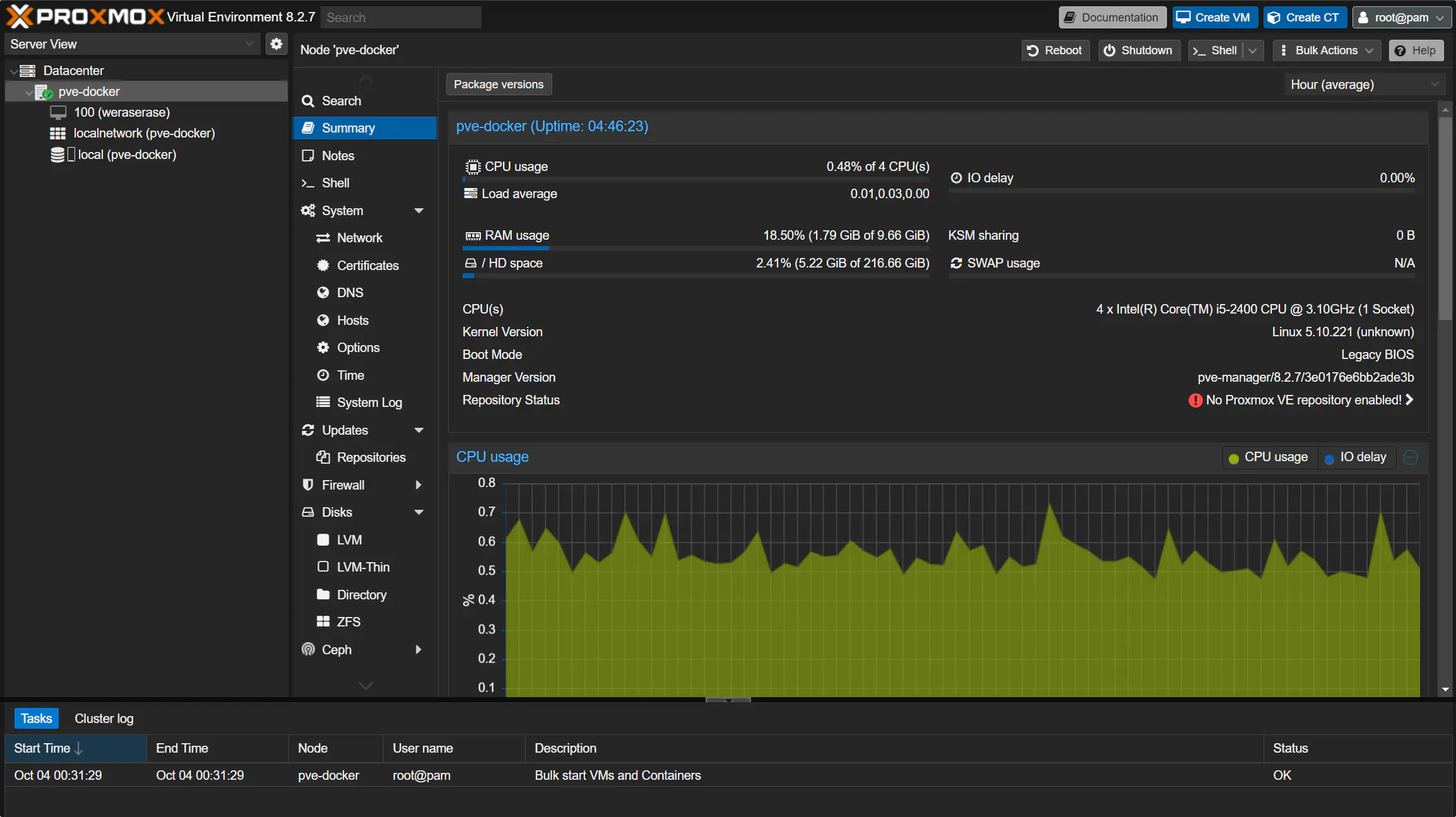
Task: Open the Hour (average) timeframe dropdown
Action: pos(1363,85)
